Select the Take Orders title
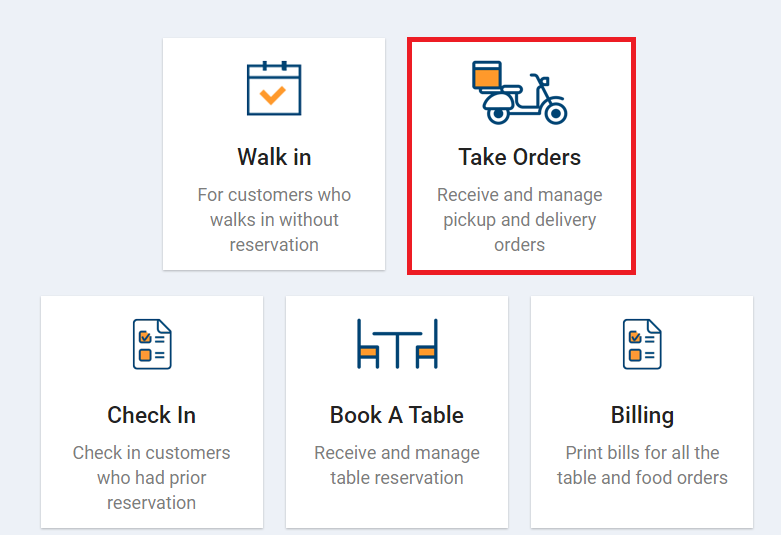This screenshot has height=535, width=781. point(520,157)
